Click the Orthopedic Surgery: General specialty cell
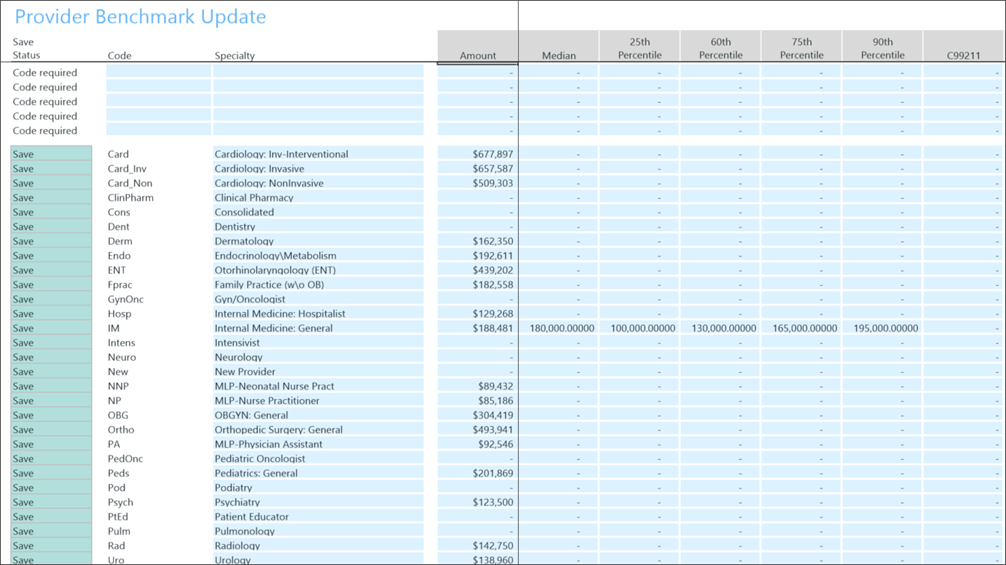The width and height of the screenshot is (1006, 565). pyautogui.click(x=318, y=430)
